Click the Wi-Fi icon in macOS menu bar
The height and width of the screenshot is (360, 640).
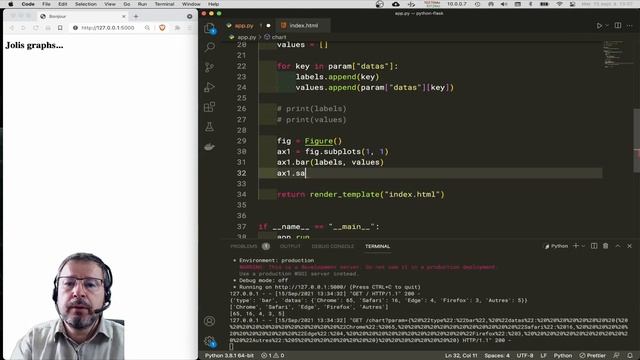[560, 4]
